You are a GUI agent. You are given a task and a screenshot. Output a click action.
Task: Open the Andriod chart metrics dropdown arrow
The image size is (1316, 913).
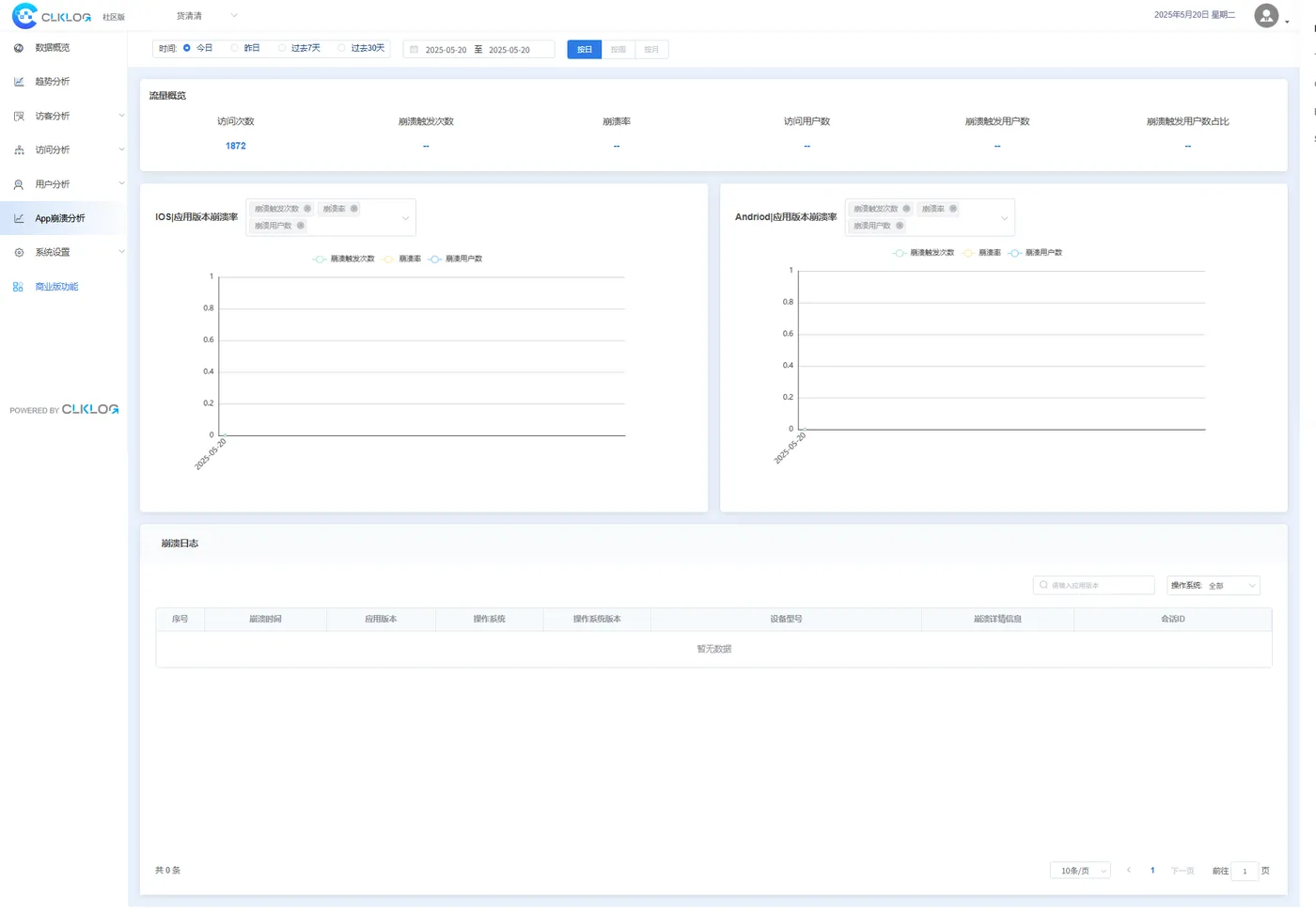click(1005, 218)
